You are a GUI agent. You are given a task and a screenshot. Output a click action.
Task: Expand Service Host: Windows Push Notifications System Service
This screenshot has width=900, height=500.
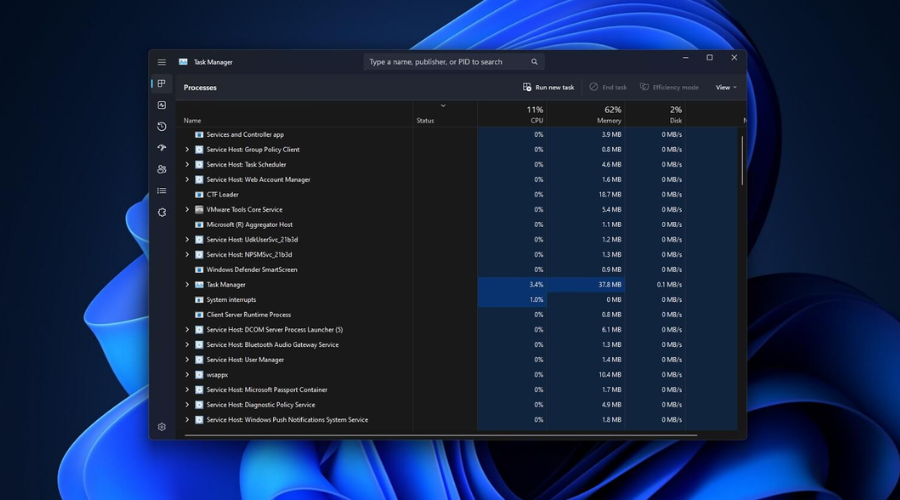[187, 420]
